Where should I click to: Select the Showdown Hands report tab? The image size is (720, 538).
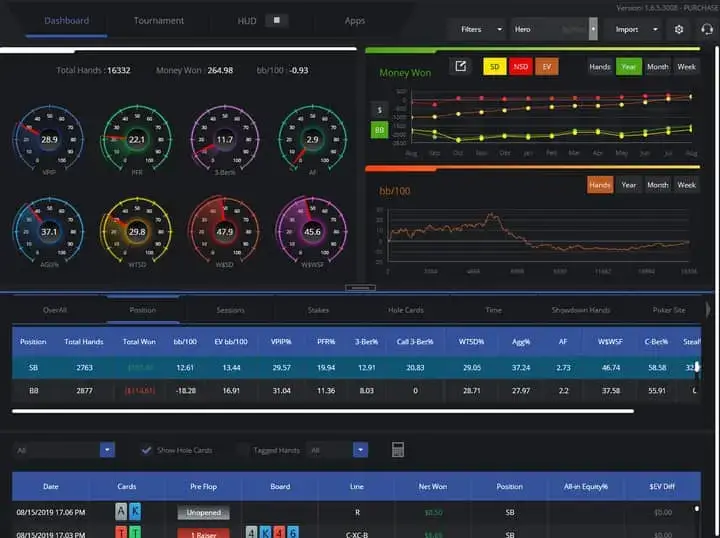tap(581, 310)
